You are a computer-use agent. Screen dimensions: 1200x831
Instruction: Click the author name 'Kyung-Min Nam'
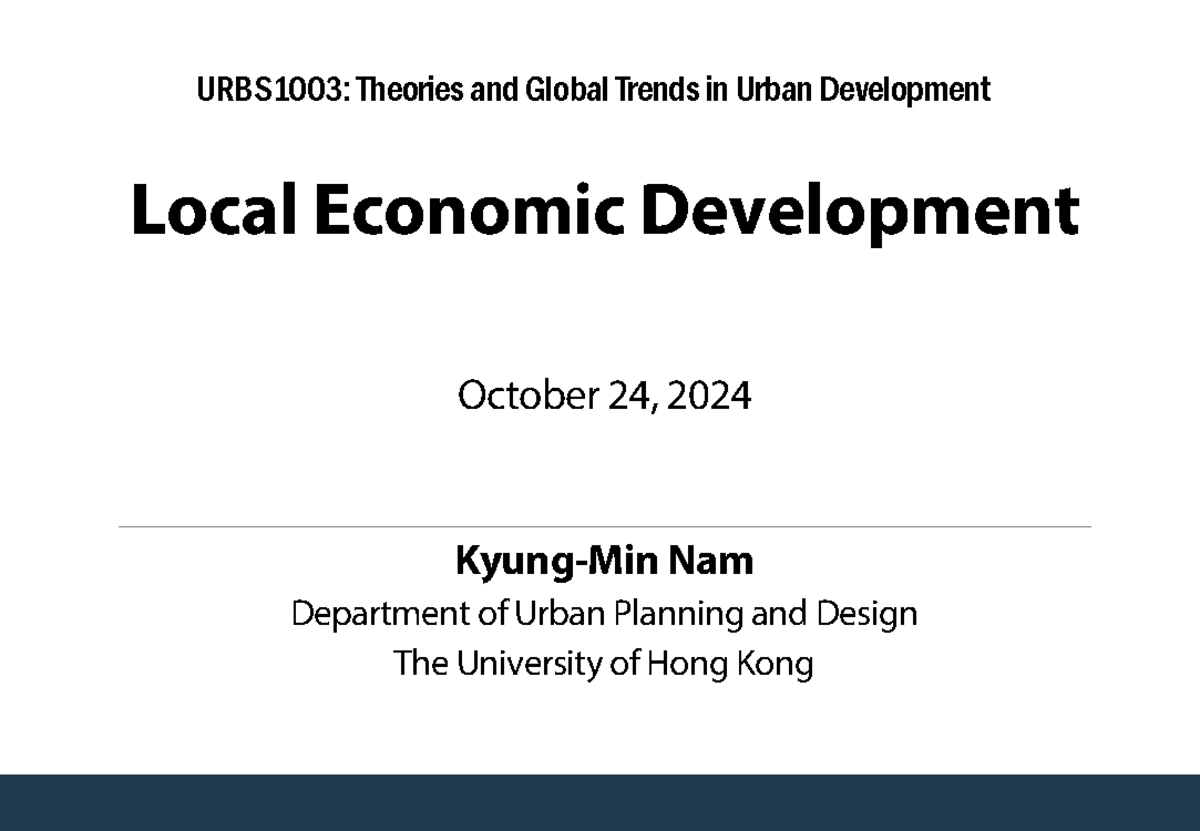click(604, 562)
